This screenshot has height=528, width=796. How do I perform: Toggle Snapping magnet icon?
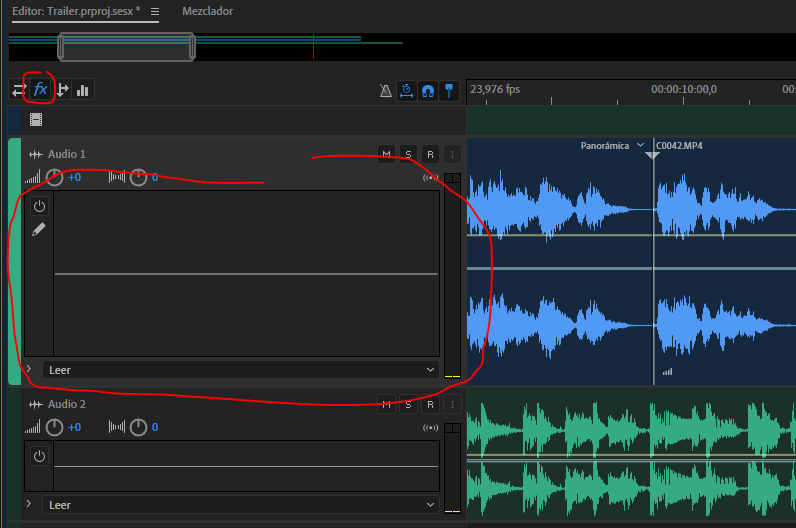click(428, 91)
